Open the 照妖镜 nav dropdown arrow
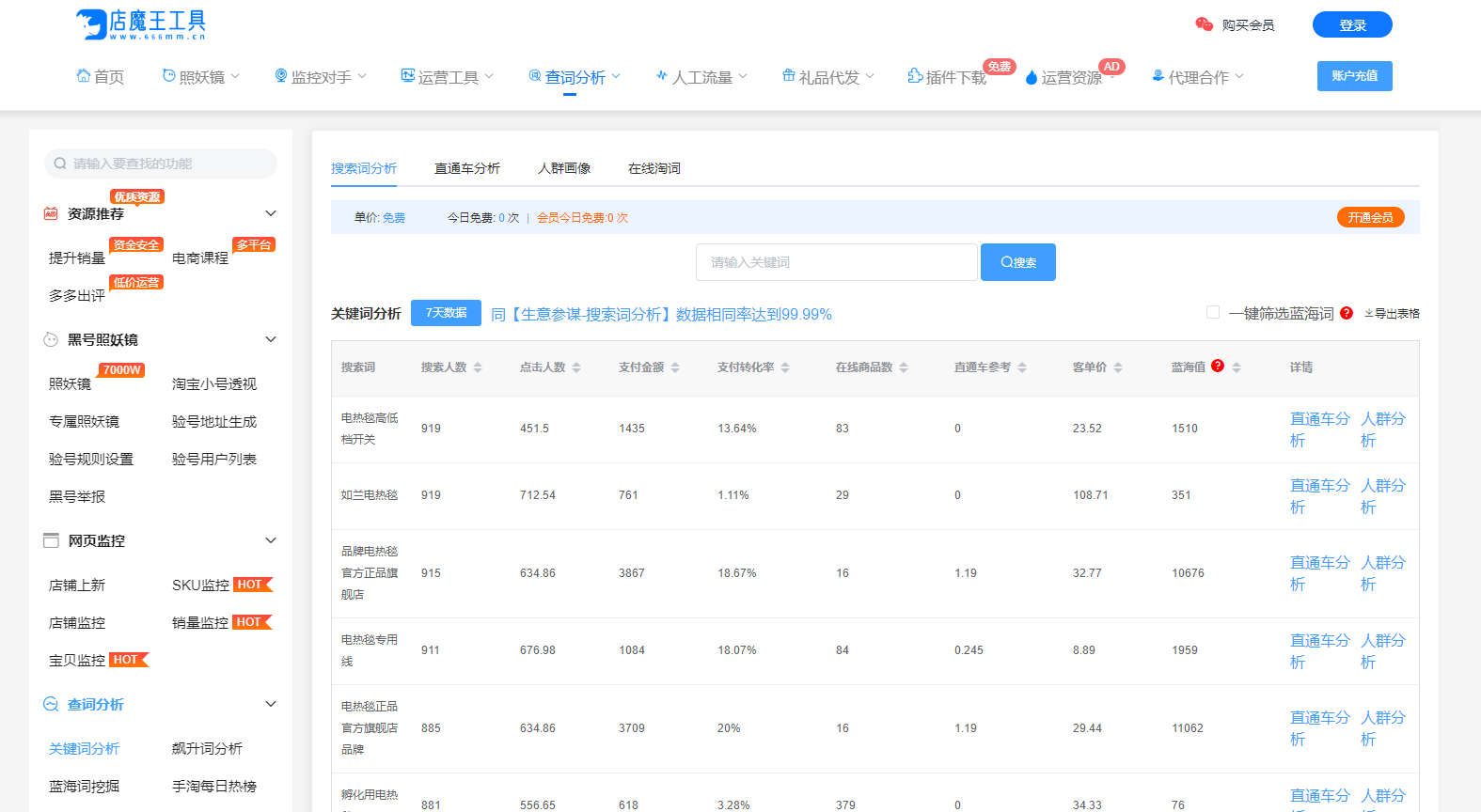1481x812 pixels. click(x=235, y=76)
